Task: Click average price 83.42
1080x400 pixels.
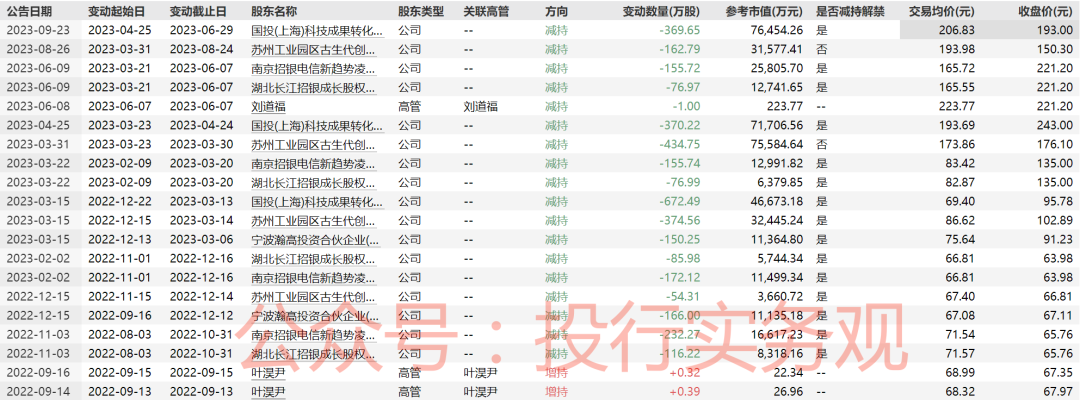Action: tap(961, 164)
